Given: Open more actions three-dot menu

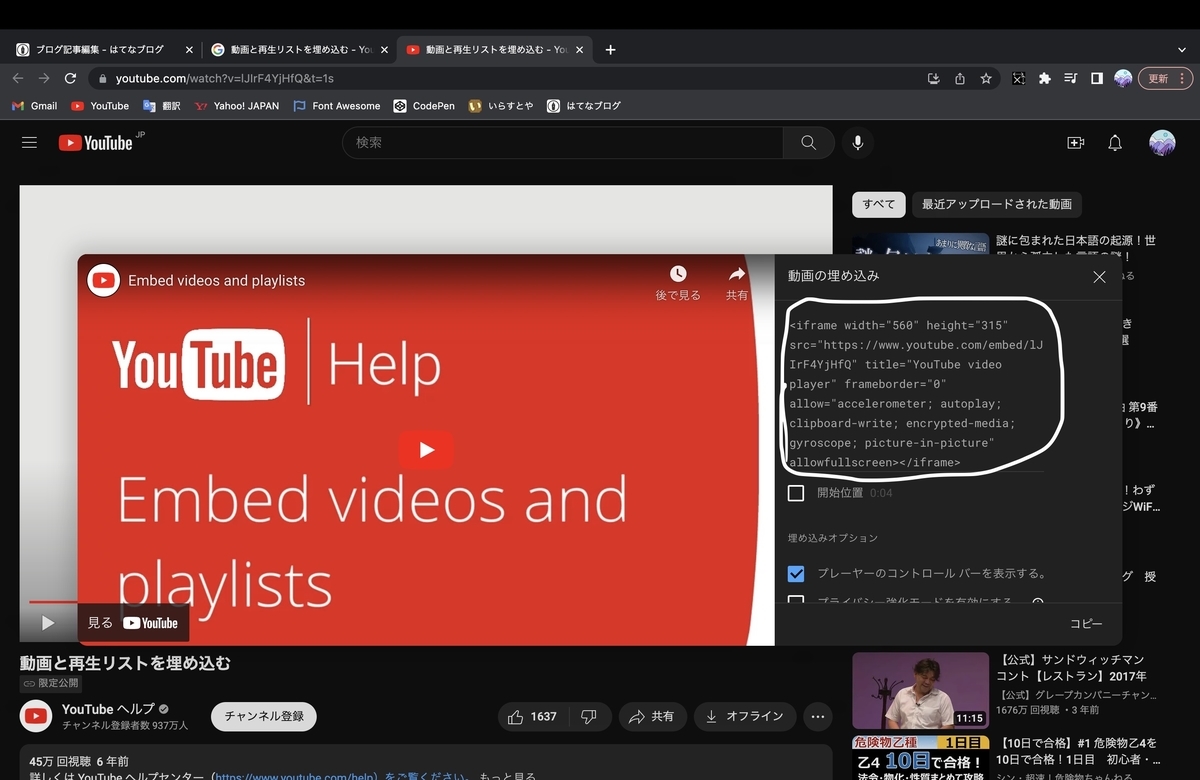Looking at the screenshot, I should (x=818, y=716).
